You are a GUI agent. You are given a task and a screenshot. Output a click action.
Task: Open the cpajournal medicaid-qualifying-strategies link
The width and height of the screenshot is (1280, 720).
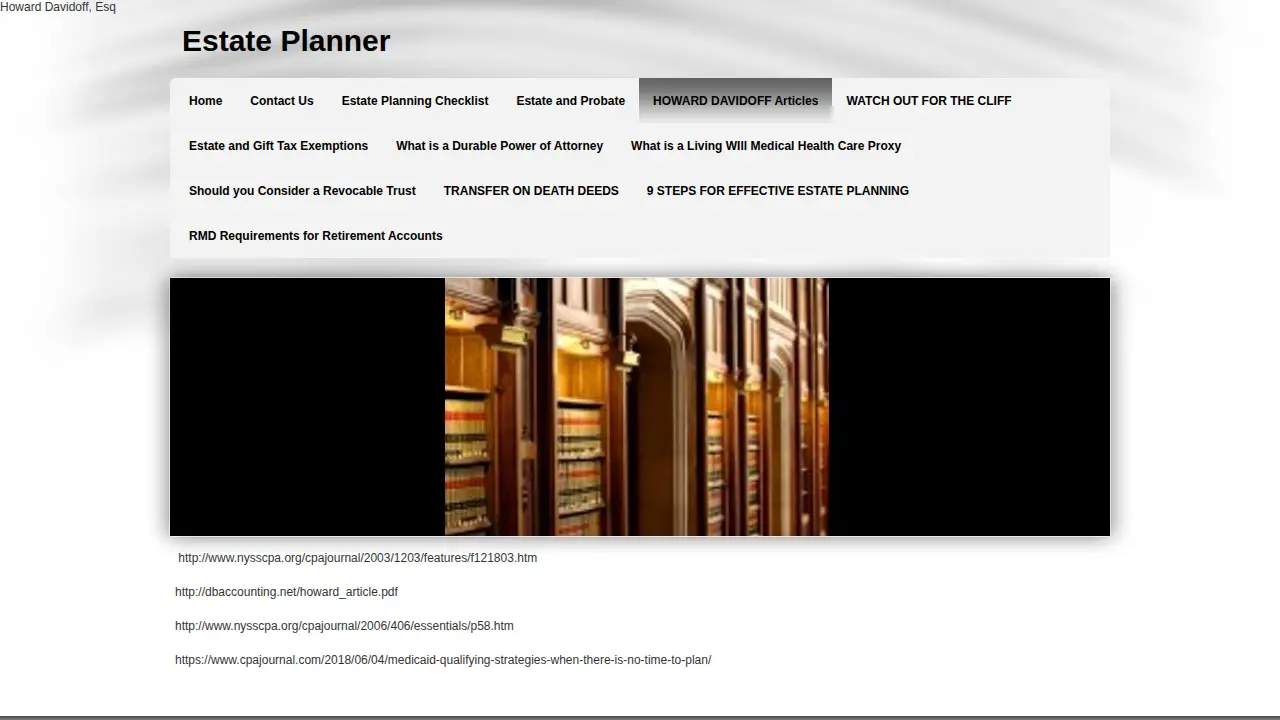coord(443,660)
